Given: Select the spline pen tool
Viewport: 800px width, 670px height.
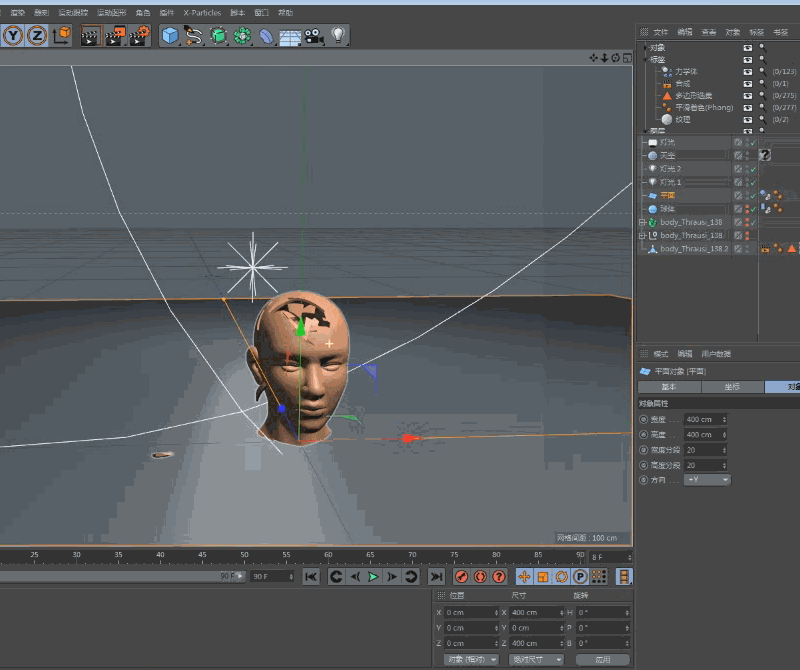Looking at the screenshot, I should [x=194, y=36].
